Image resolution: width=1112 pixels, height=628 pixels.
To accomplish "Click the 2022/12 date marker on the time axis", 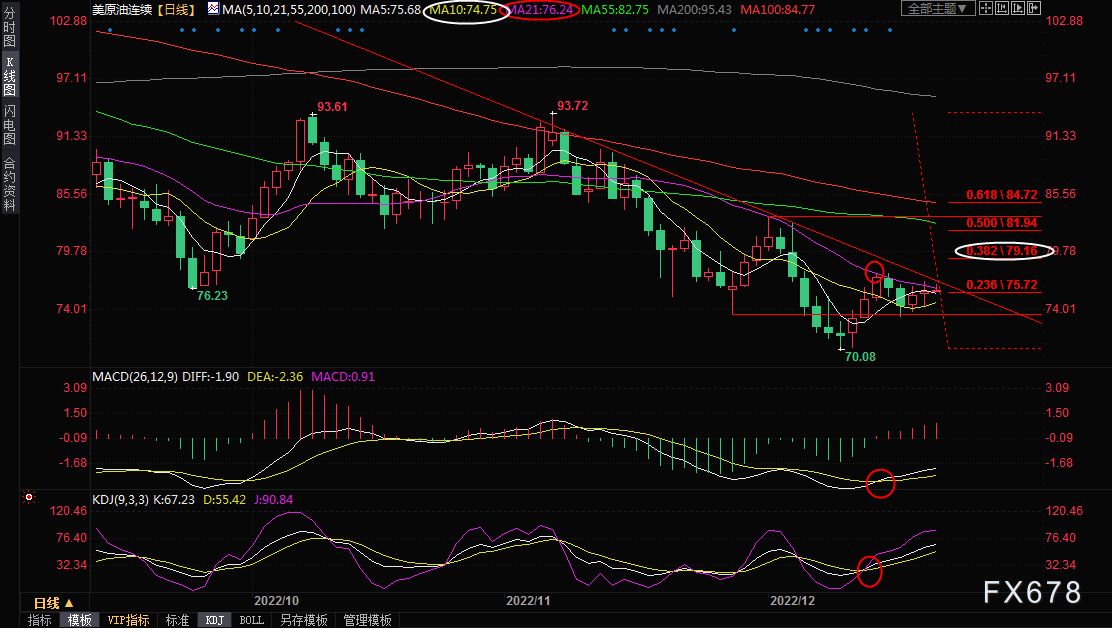I will 792,600.
